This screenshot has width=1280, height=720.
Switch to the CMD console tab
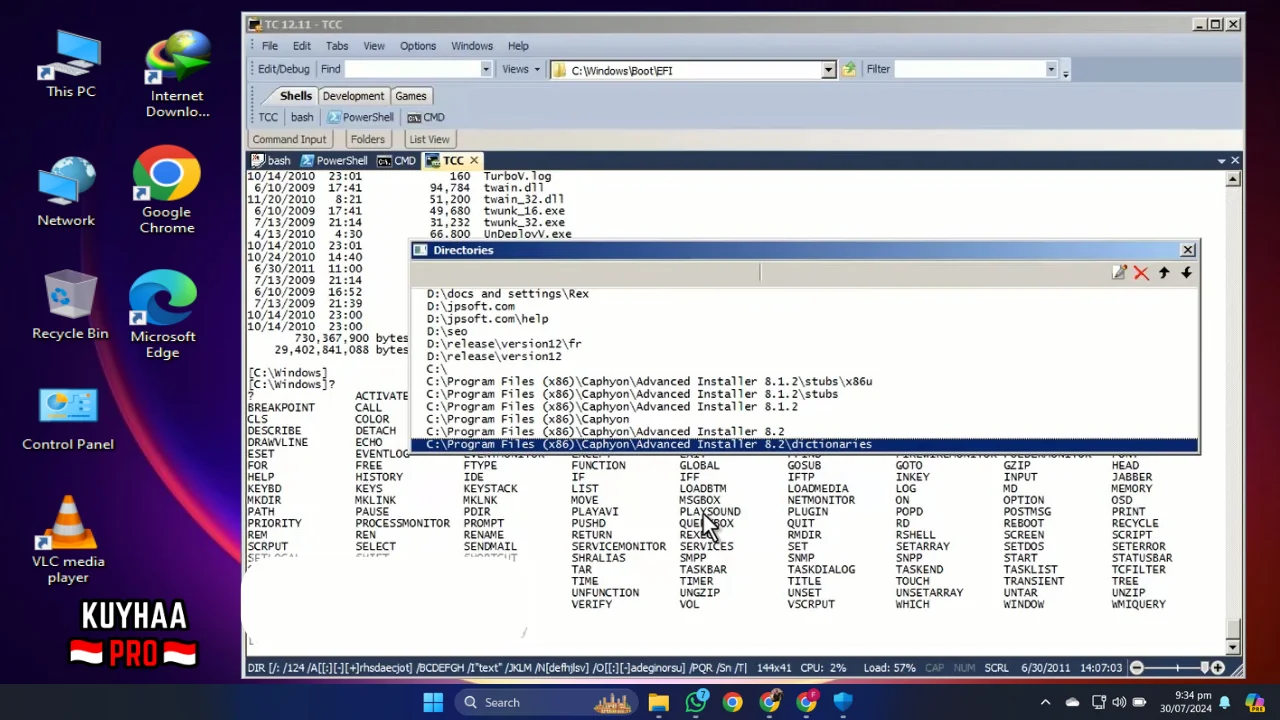(x=397, y=160)
